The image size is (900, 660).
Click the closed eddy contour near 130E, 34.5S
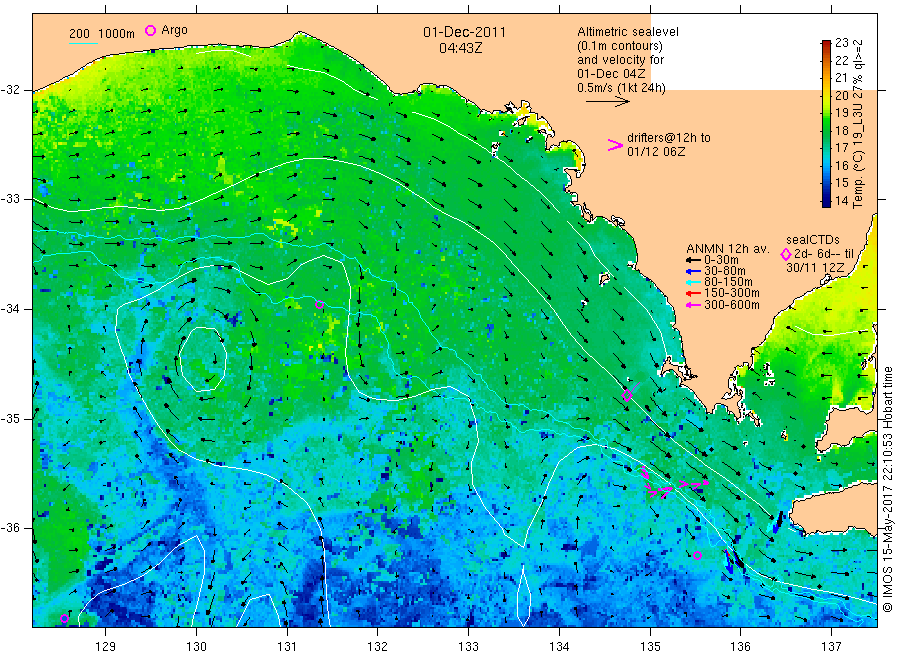pos(202,359)
